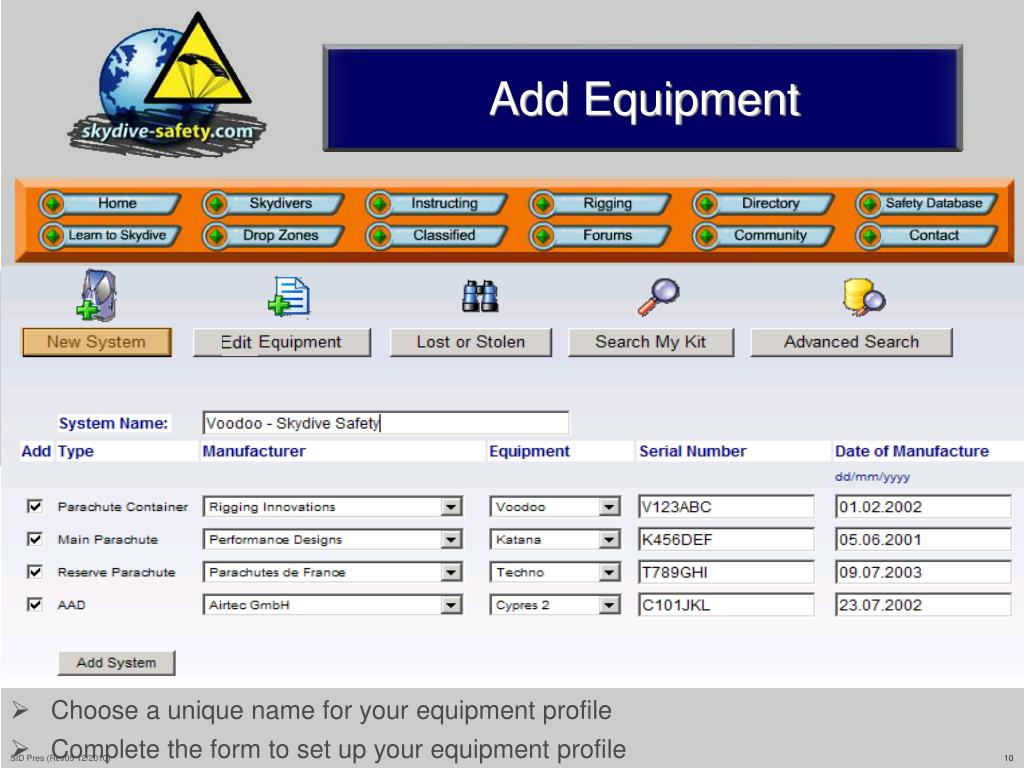This screenshot has height=768, width=1024.
Task: Click the V123ABC serial number field
Action: coord(726,507)
